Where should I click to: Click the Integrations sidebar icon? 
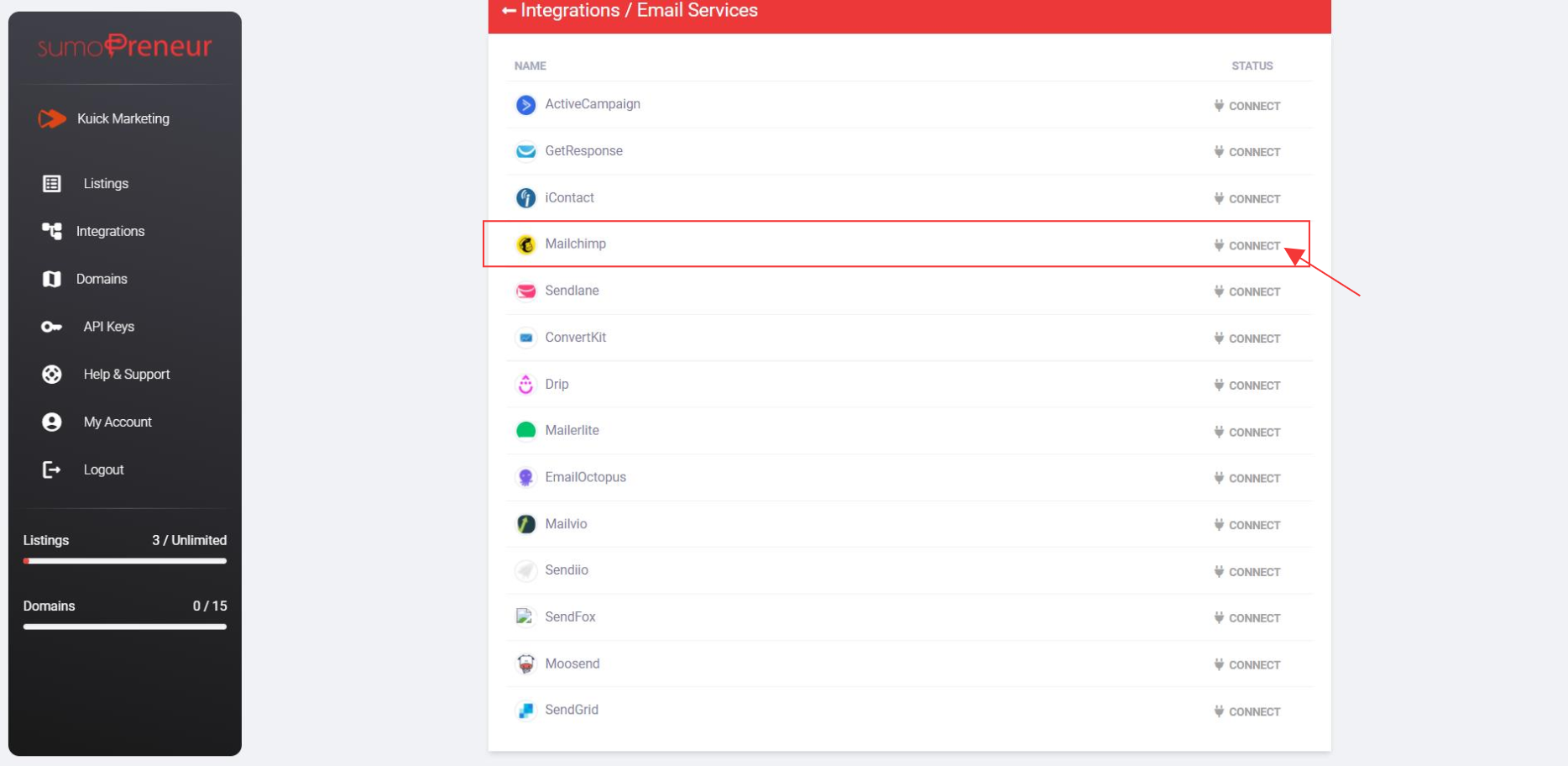52,231
